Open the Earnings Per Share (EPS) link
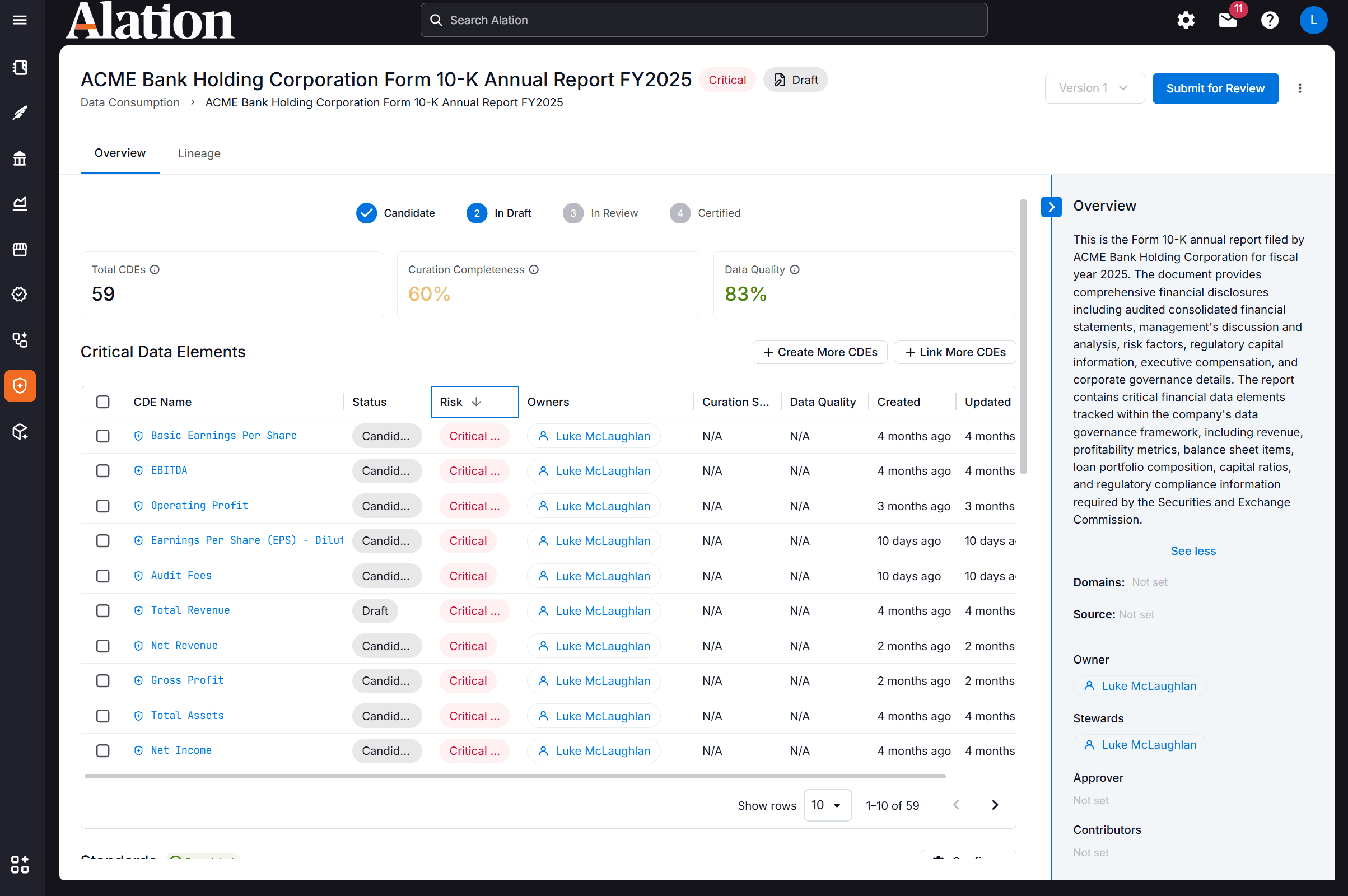The image size is (1348, 896). click(x=247, y=540)
